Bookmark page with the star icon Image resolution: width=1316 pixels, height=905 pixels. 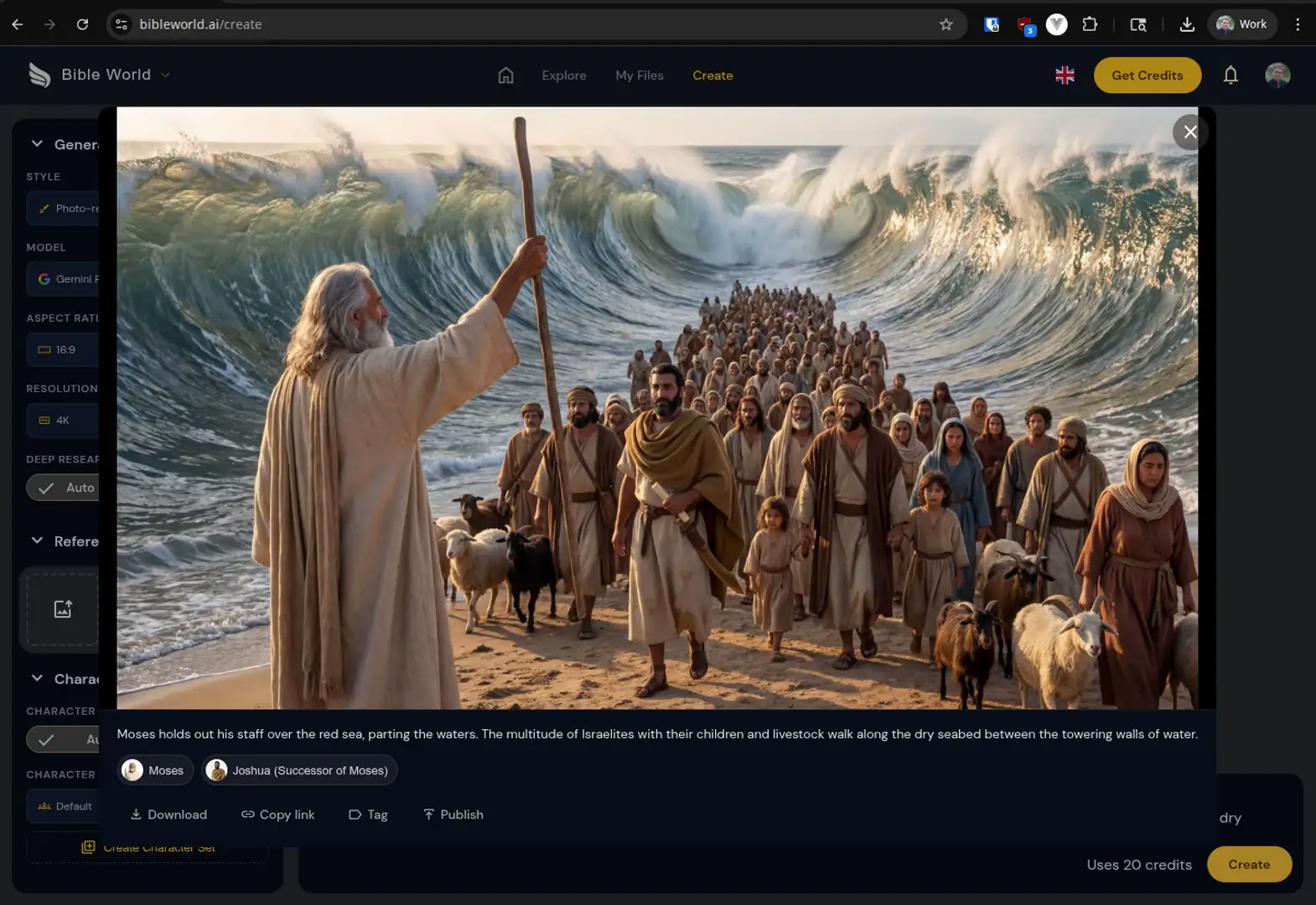(946, 24)
